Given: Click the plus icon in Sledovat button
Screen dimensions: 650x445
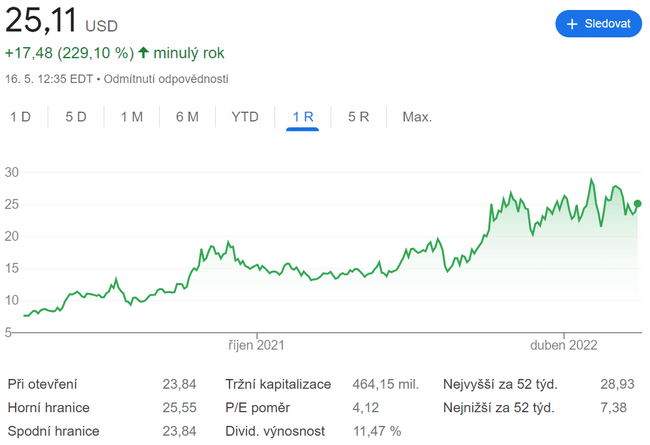Looking at the screenshot, I should tap(572, 24).
